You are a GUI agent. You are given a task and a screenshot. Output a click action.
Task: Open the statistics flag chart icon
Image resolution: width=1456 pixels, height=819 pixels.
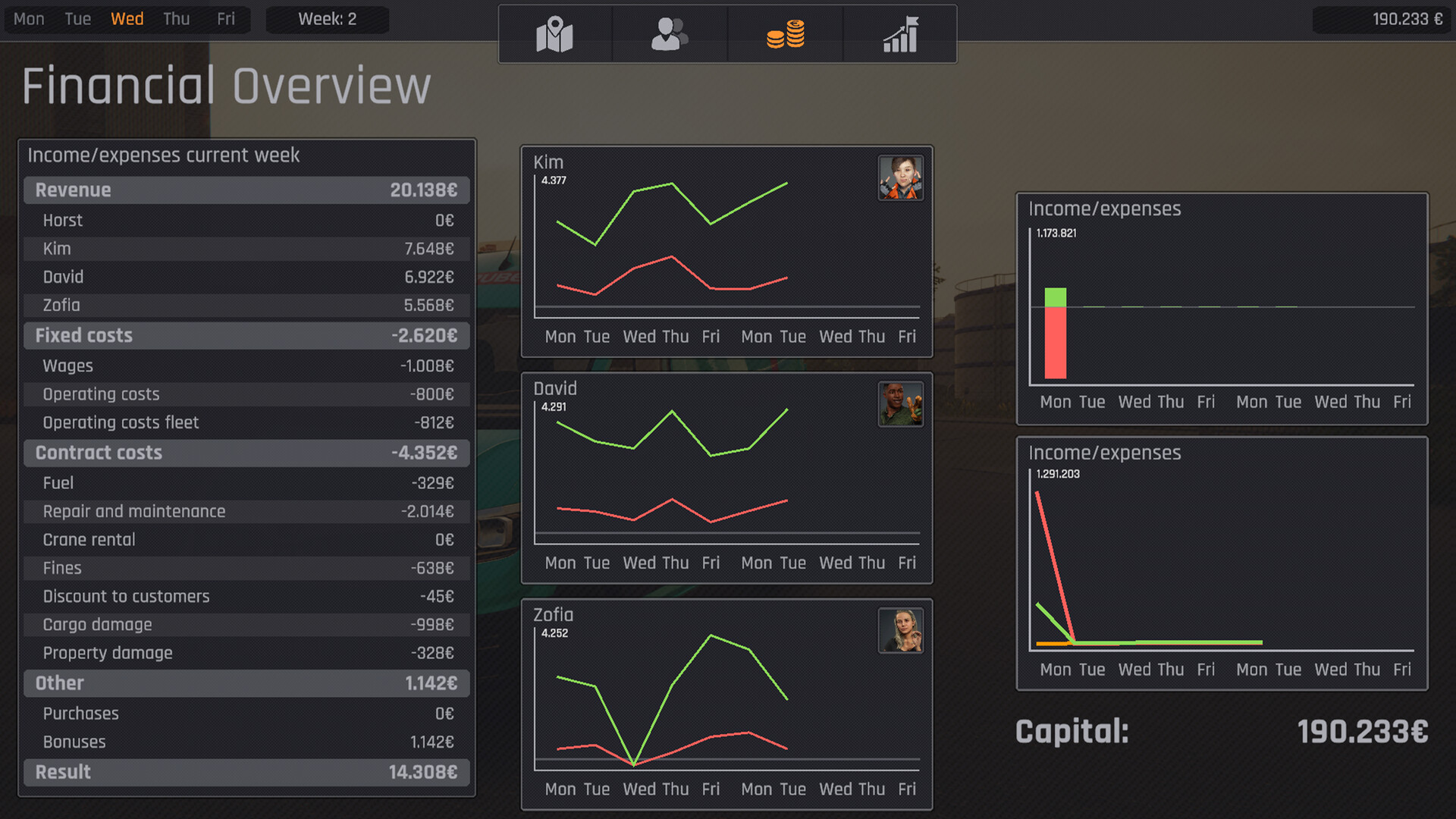tap(900, 33)
